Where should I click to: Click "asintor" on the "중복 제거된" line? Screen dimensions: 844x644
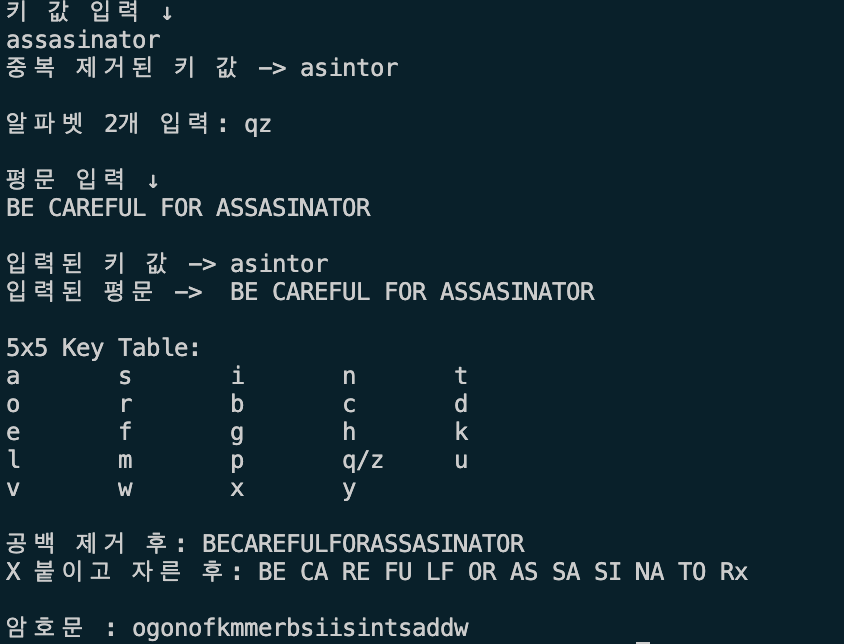click(349, 68)
